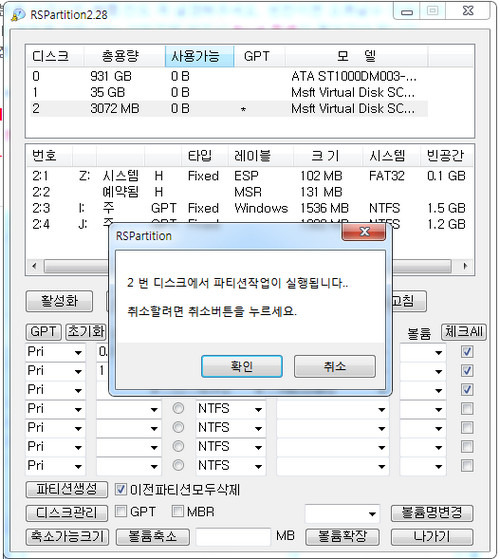The image size is (500, 559).
Task: Enable the MBR checkbox
Action: coord(177,512)
